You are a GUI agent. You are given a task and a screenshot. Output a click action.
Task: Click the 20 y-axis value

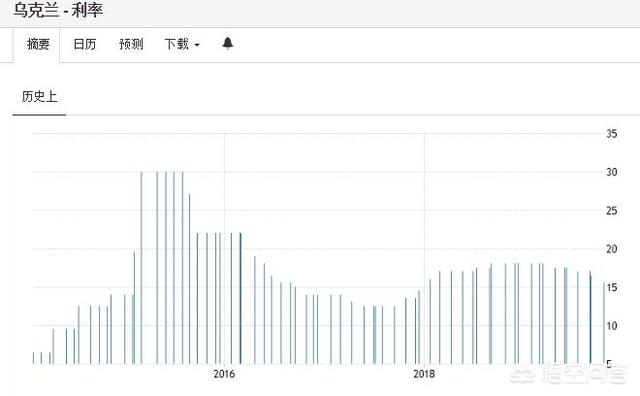(611, 249)
